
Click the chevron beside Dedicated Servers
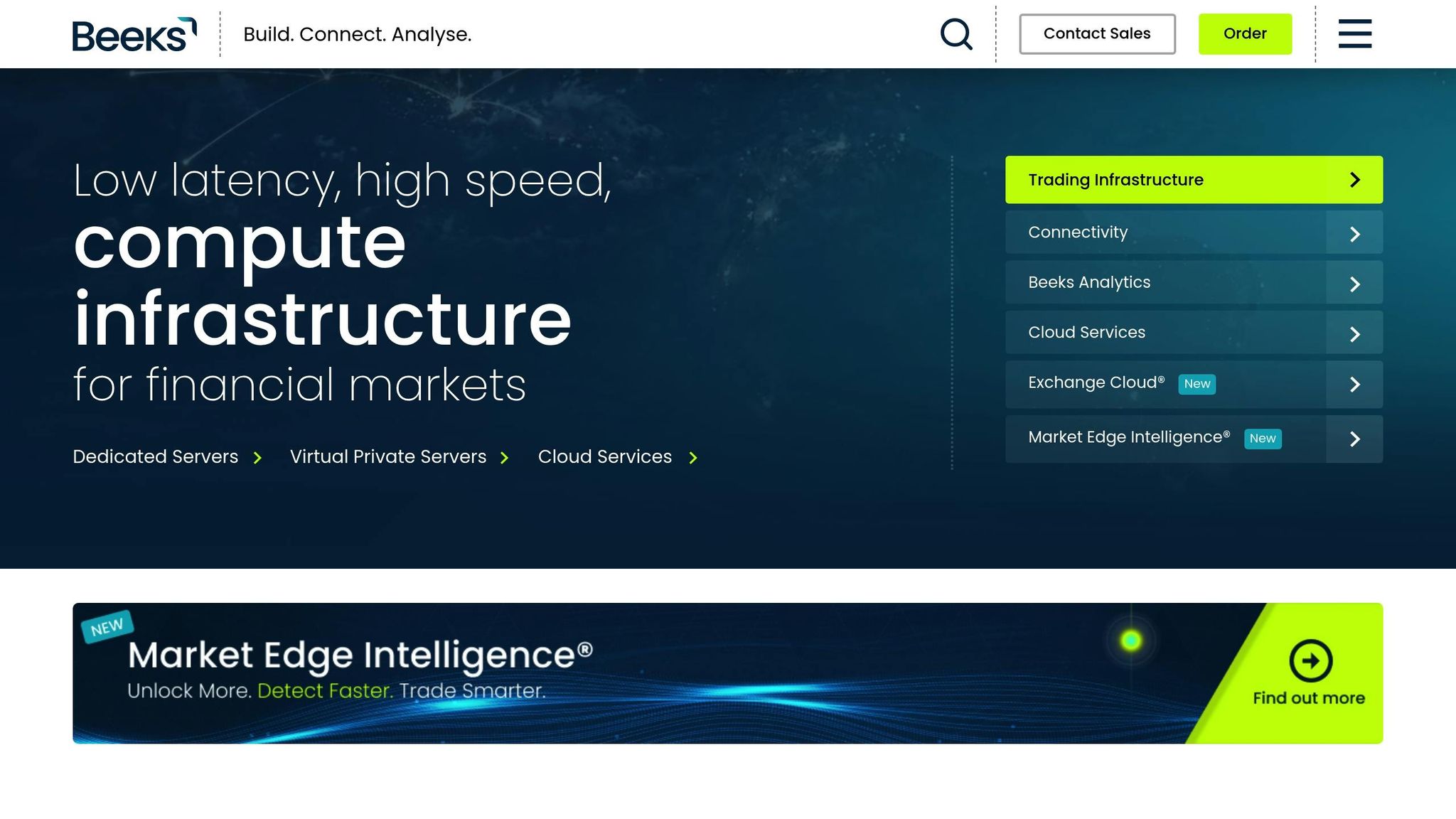[x=257, y=458]
